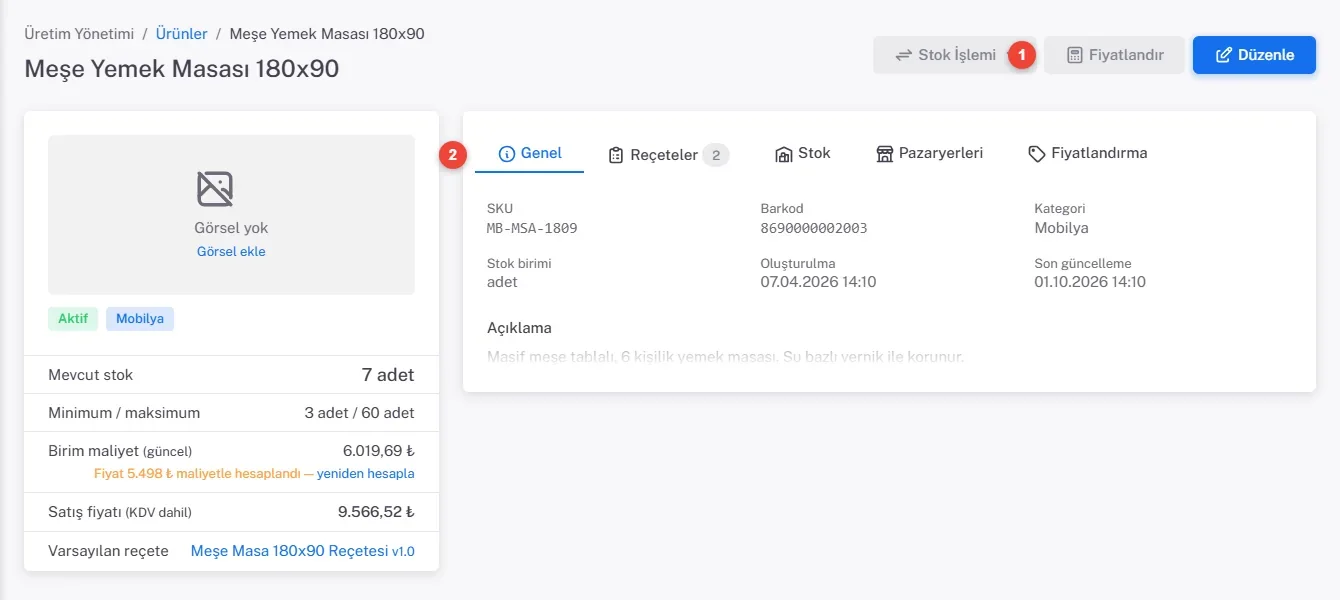Click the pencil edit icon on Düzenle
Screen dimensions: 1340x600
coord(1223,55)
